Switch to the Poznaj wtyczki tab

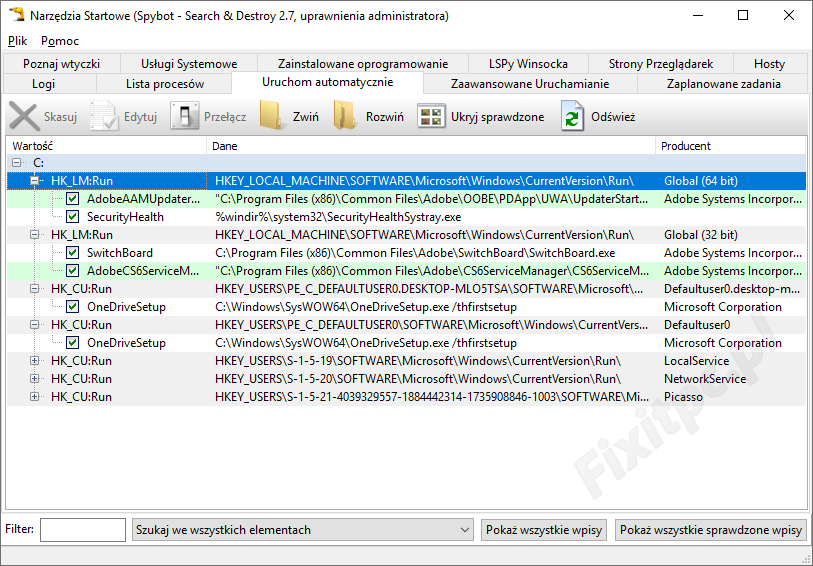(x=62, y=64)
